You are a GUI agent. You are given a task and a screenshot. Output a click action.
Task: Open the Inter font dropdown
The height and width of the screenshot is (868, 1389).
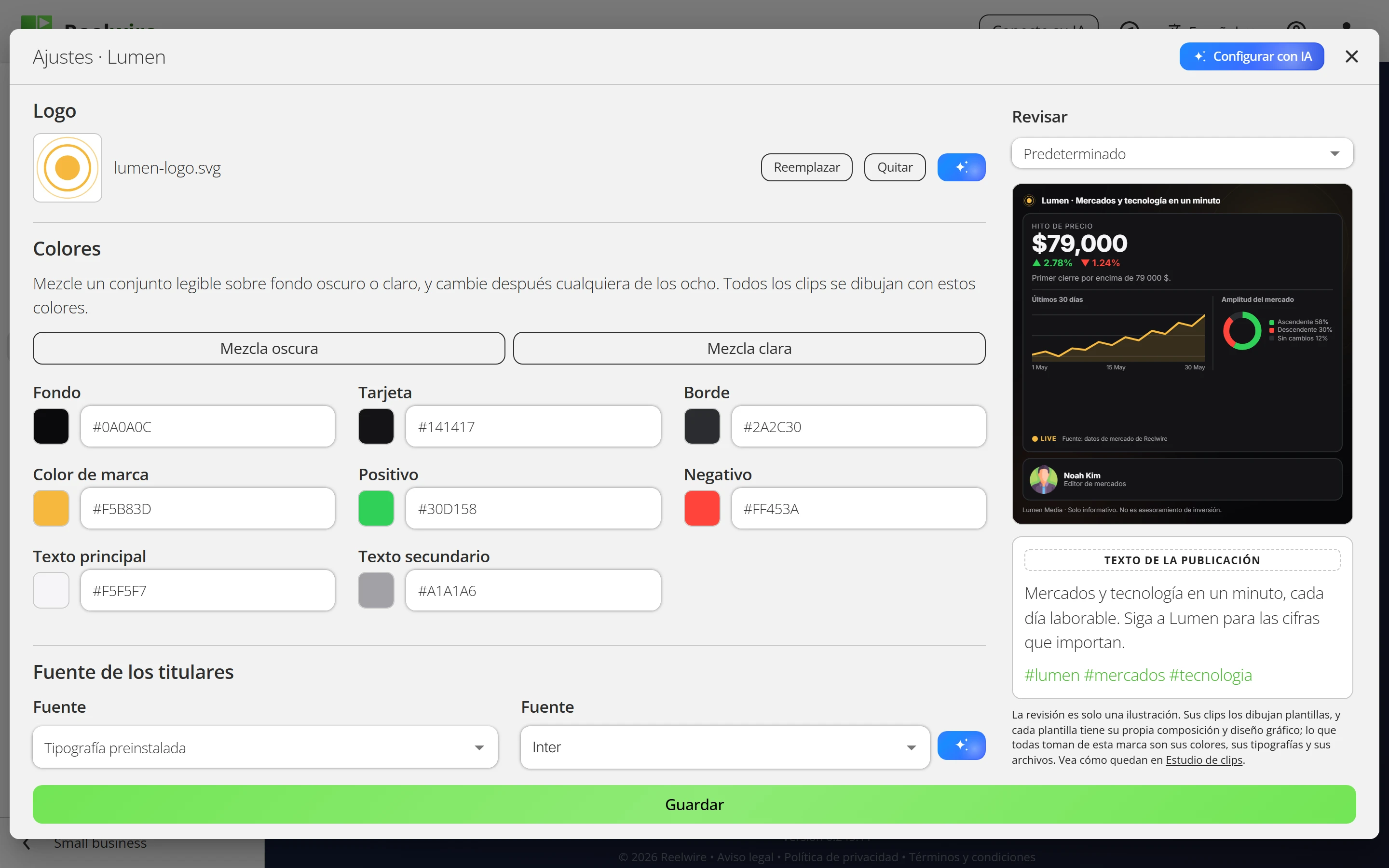coord(724,747)
